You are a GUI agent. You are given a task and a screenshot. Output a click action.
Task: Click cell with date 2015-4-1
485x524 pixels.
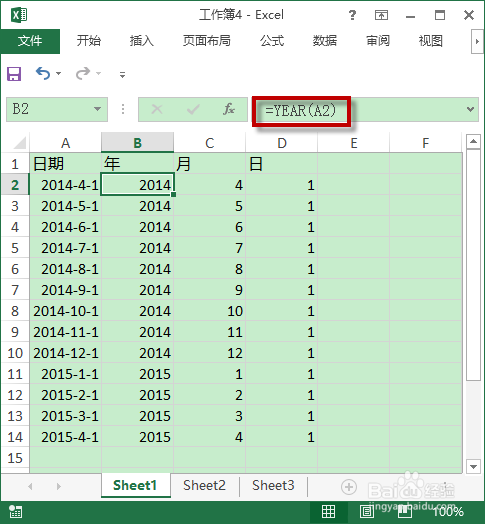(66, 437)
